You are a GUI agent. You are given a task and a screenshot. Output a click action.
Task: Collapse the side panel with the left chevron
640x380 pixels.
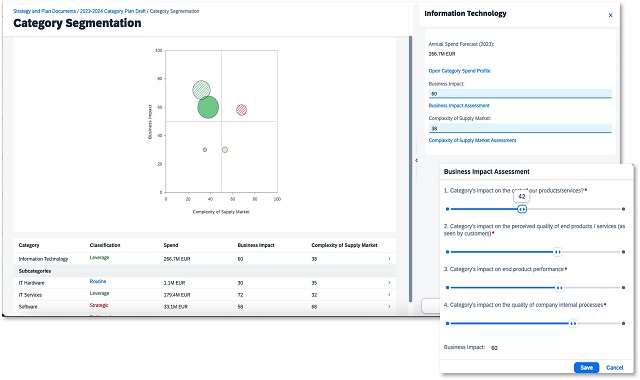pos(416,160)
